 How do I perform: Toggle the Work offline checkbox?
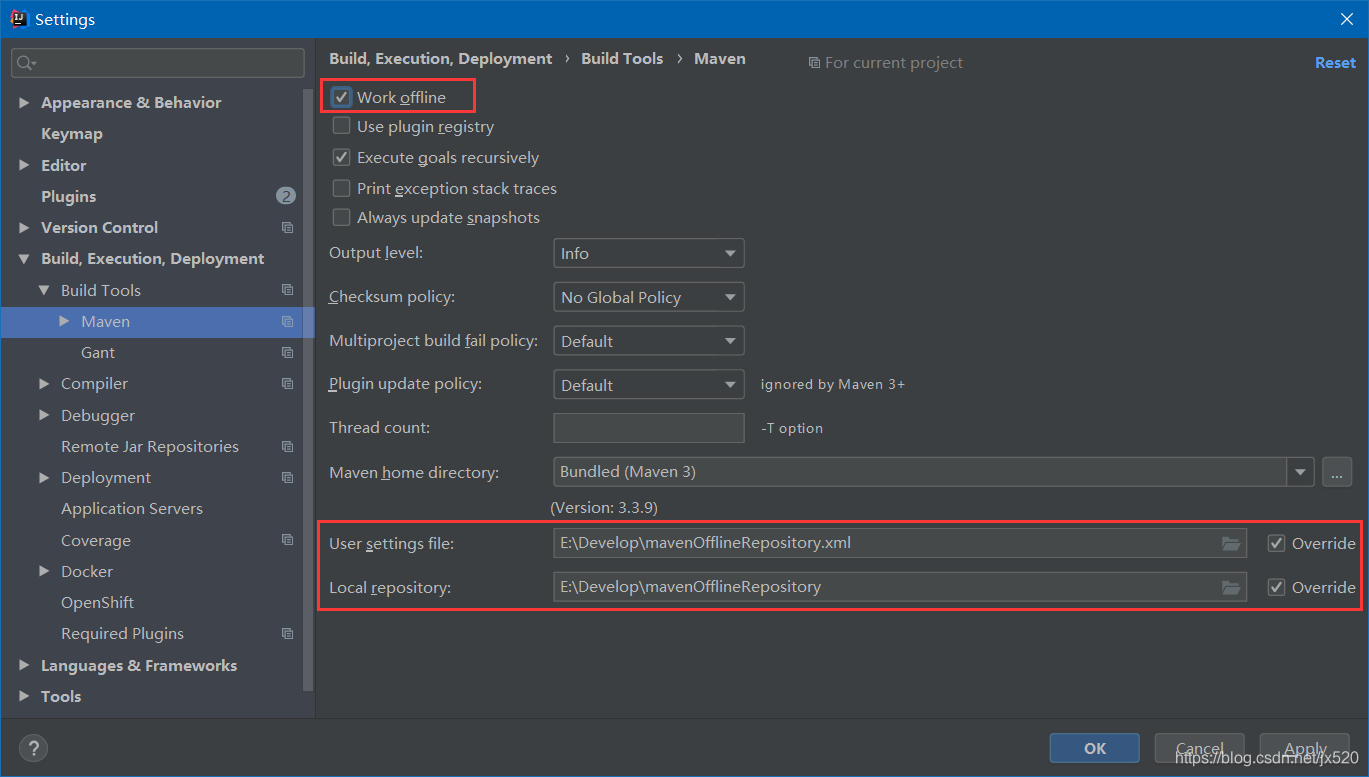(x=341, y=97)
